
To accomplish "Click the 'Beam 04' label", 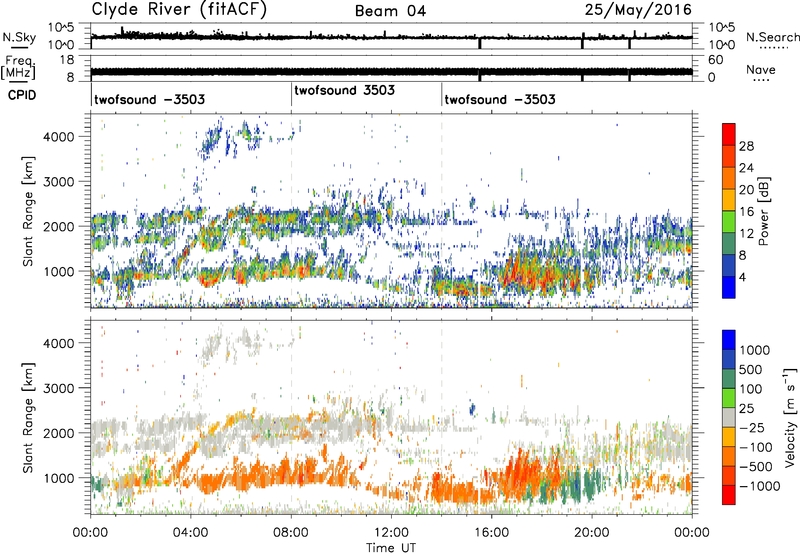I will click(390, 11).
